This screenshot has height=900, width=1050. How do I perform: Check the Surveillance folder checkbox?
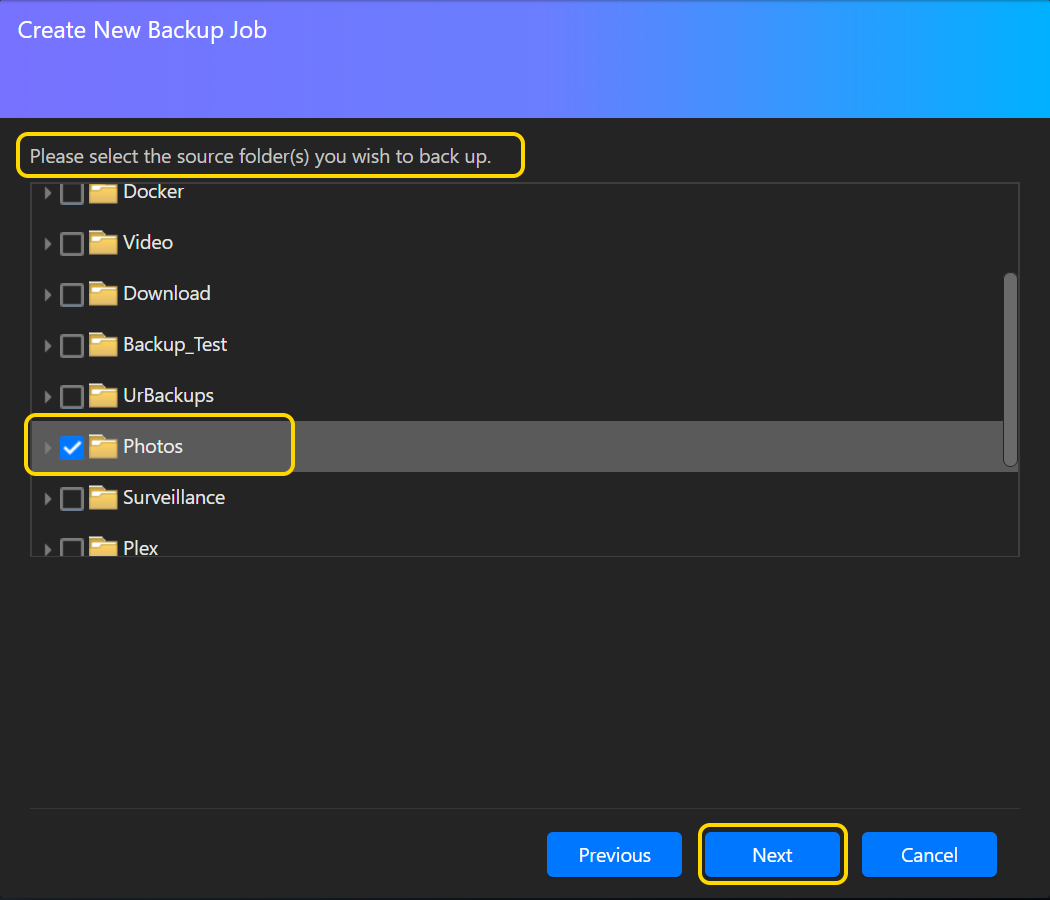[x=72, y=498]
